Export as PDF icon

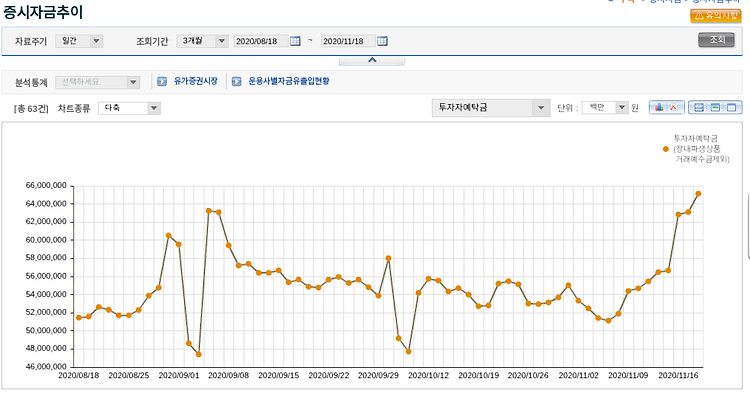point(674,107)
